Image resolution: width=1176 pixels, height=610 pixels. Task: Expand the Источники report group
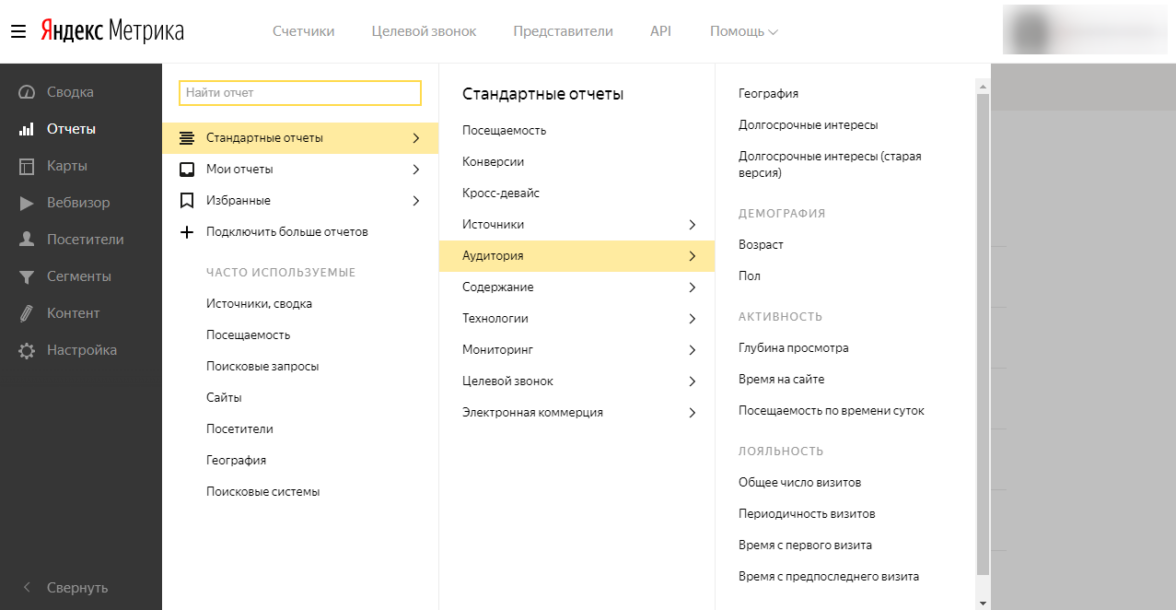coord(691,225)
